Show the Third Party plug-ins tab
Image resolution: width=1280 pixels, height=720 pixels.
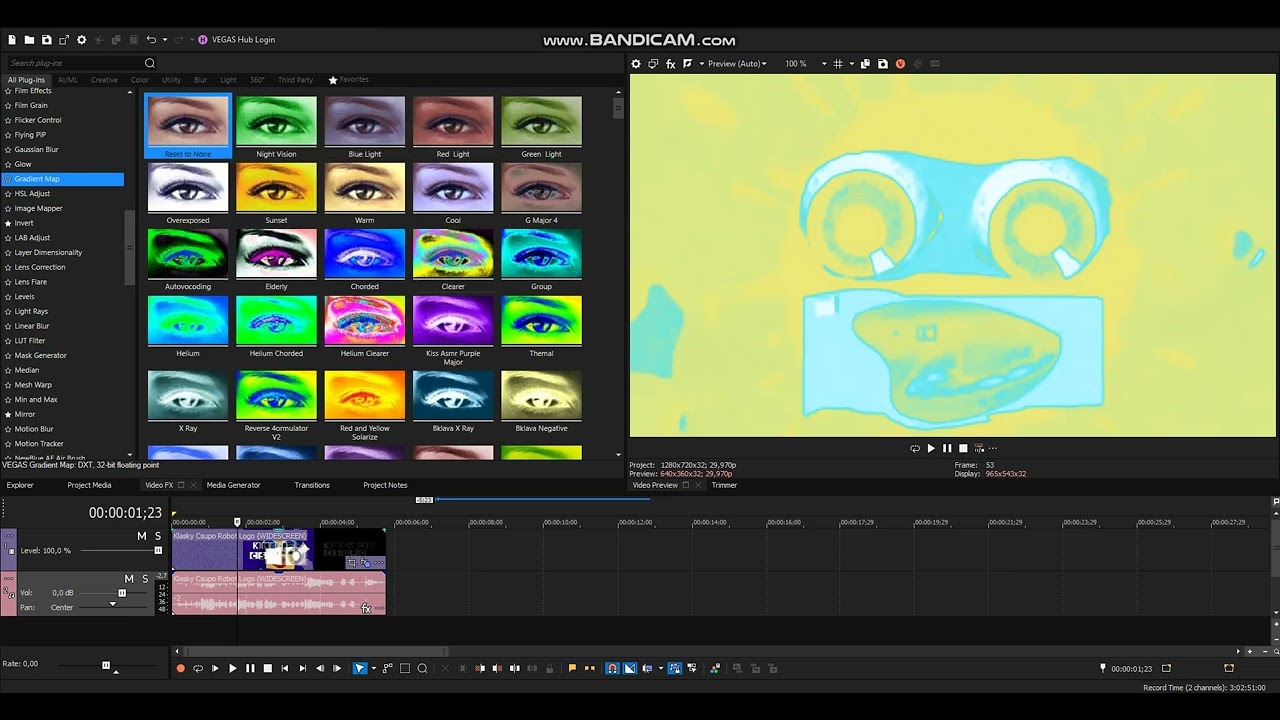(x=295, y=80)
